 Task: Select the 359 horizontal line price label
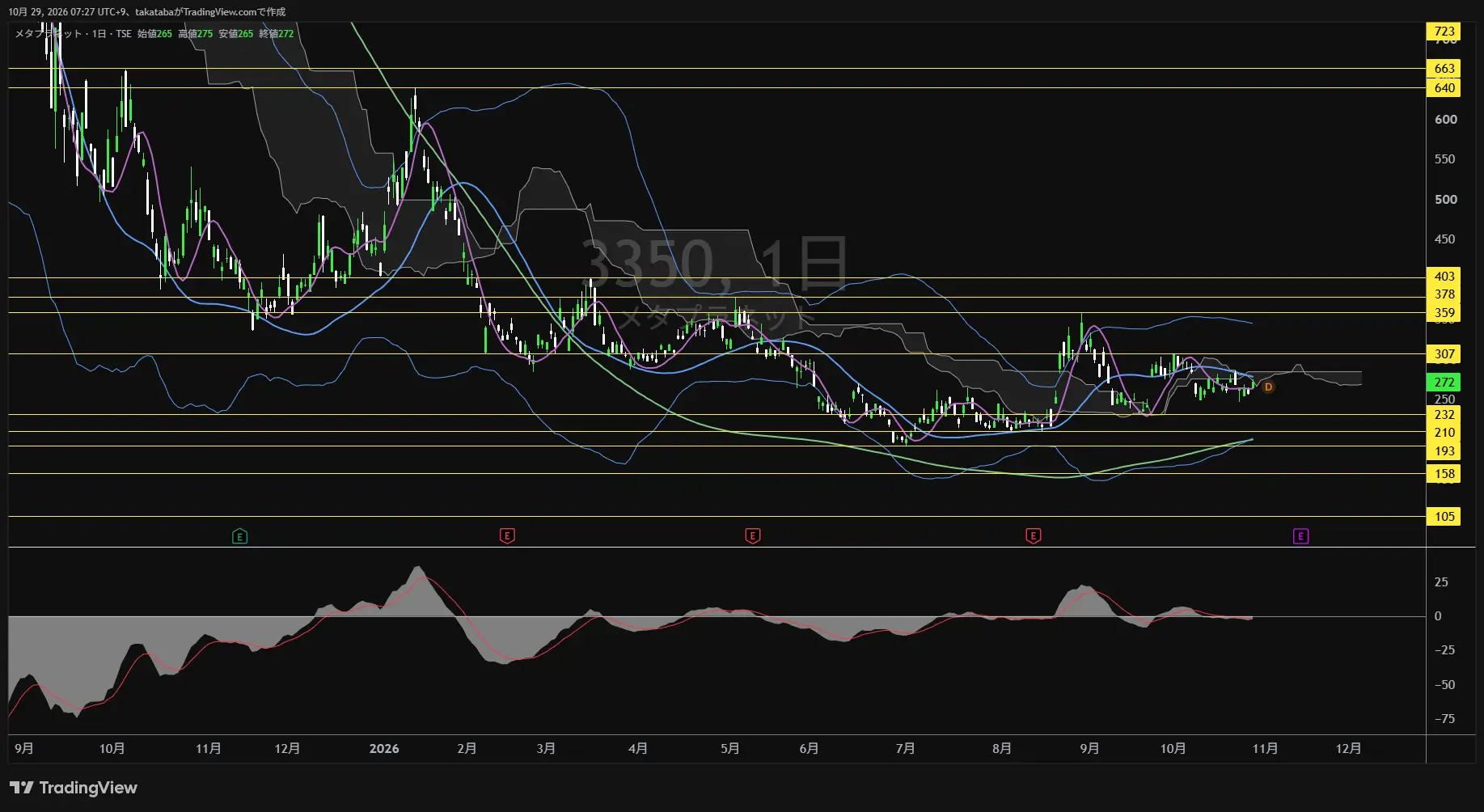coord(1444,313)
